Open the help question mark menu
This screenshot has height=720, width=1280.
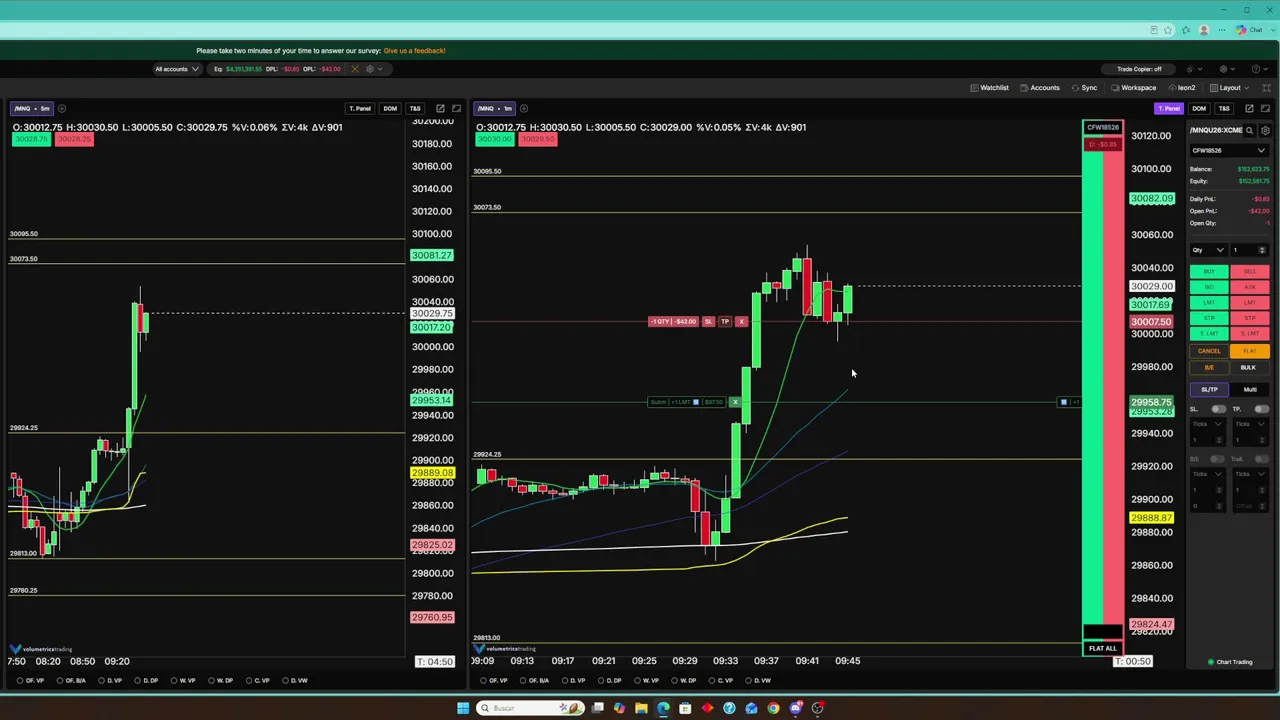click(x=1259, y=69)
